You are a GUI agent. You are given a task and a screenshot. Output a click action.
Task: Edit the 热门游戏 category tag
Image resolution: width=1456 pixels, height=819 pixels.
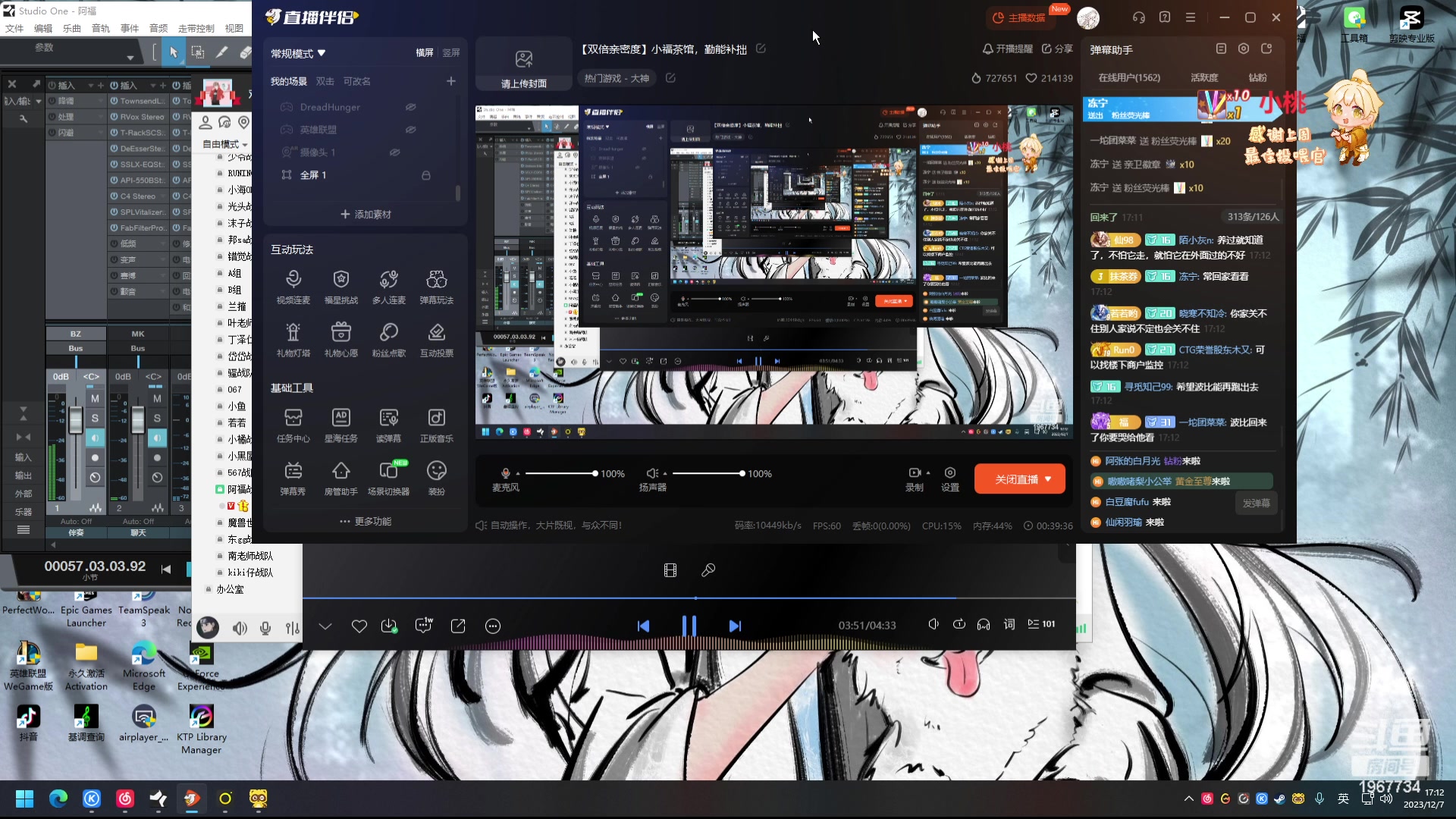[x=670, y=78]
